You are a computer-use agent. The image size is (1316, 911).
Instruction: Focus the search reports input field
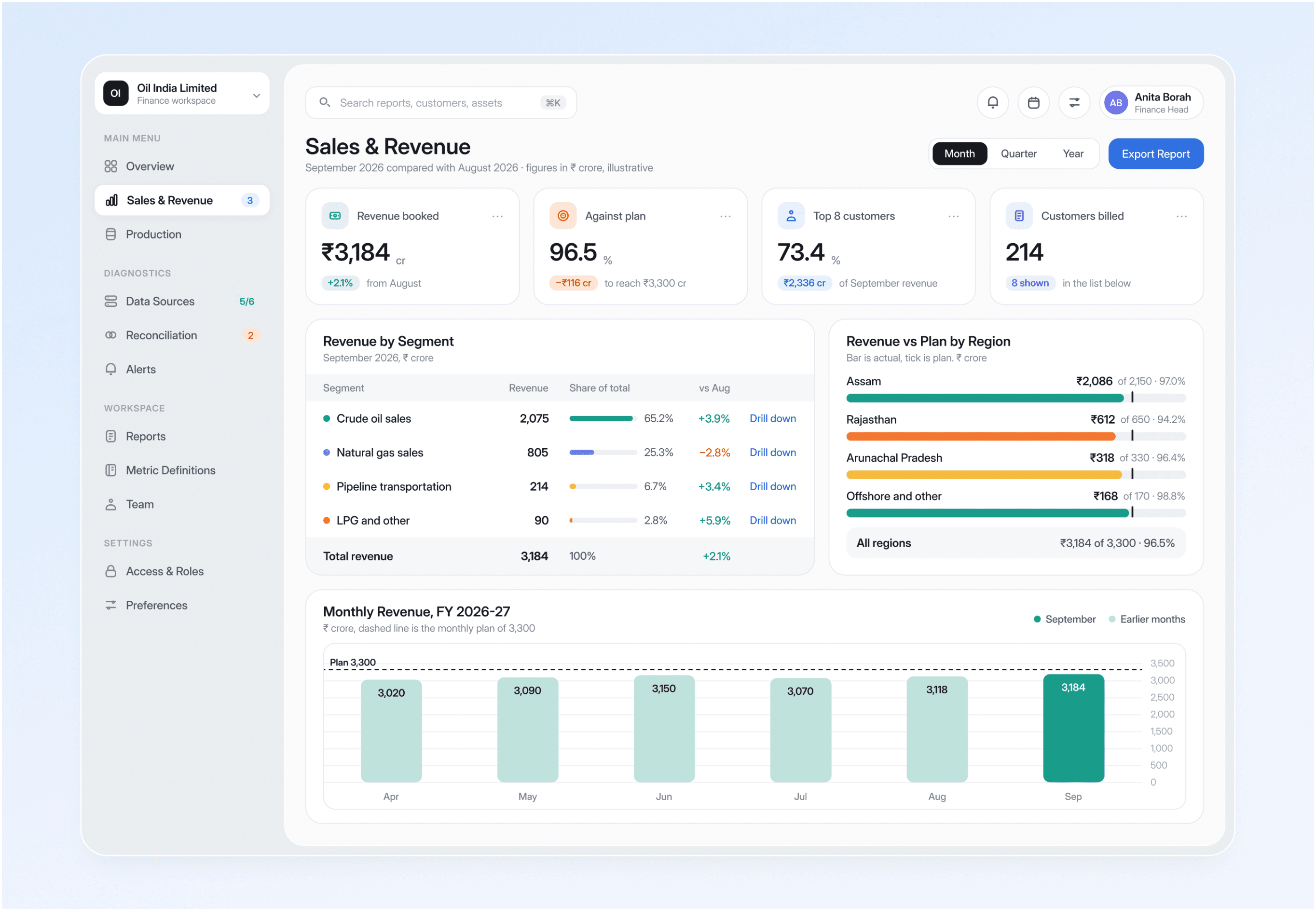pos(441,103)
